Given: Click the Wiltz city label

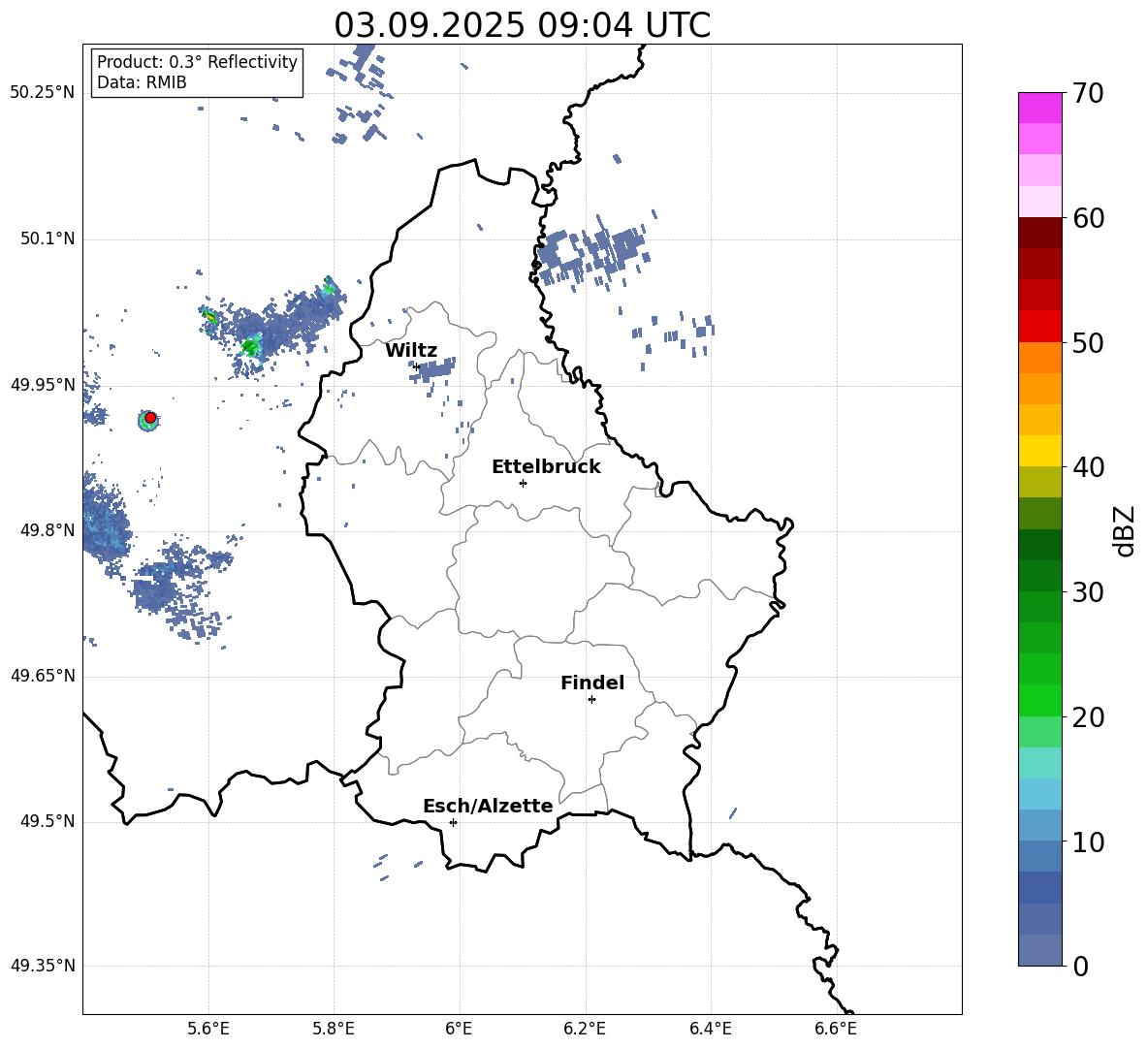Looking at the screenshot, I should 411,351.
